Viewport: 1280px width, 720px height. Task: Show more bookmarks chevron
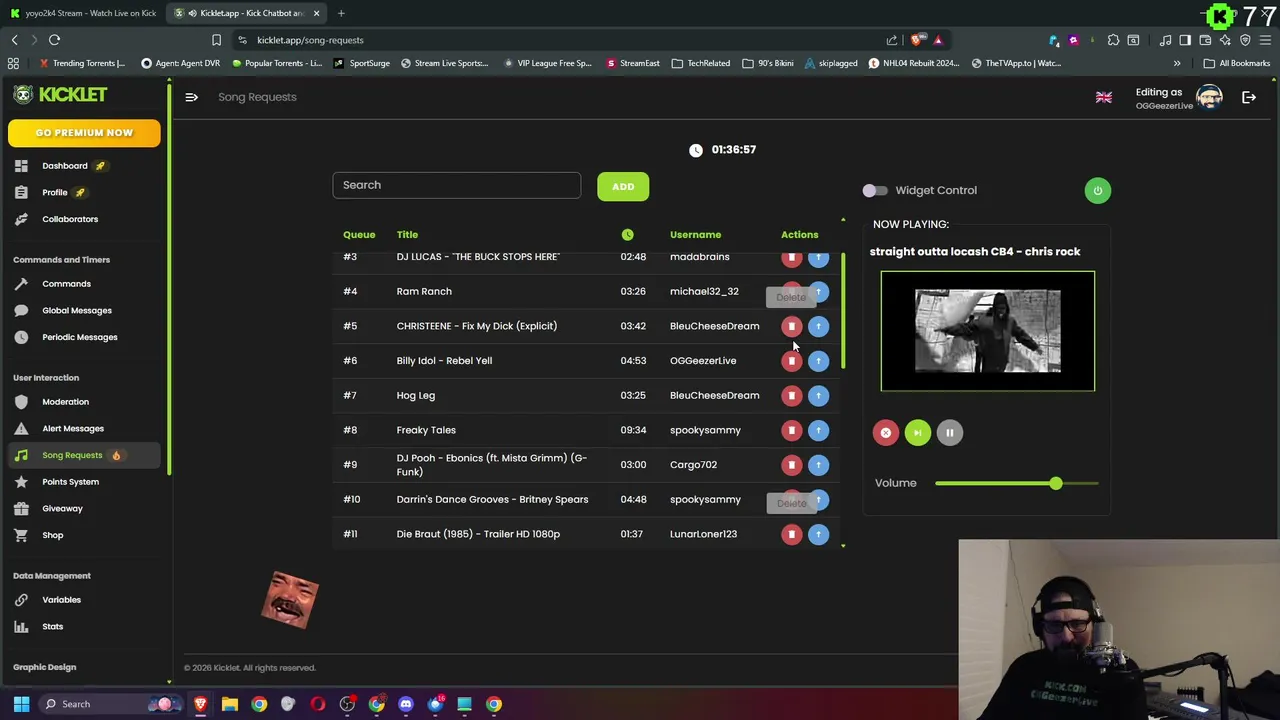1177,63
